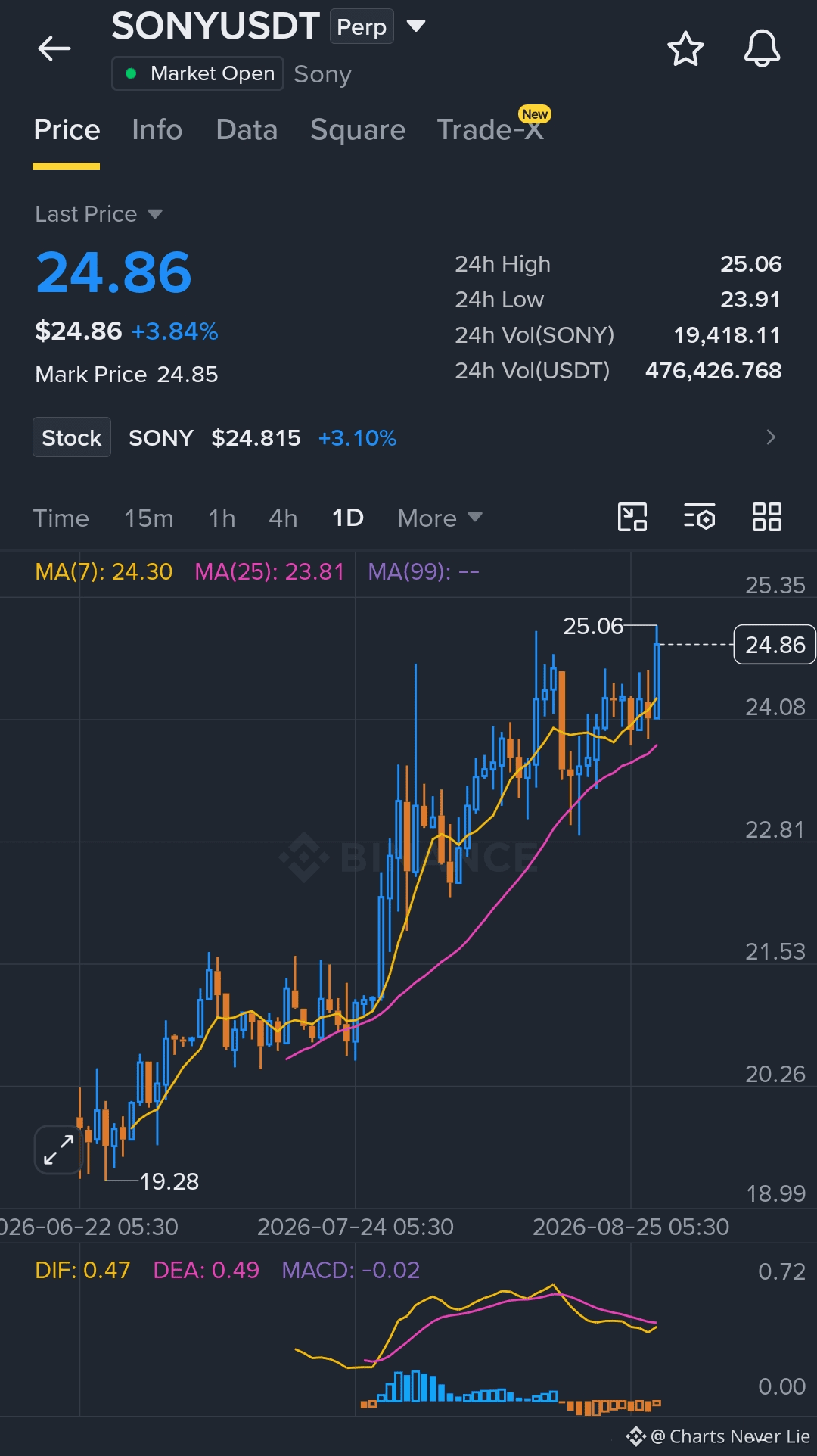Tap the 25.06 high marker on chart
Image resolution: width=817 pixels, height=1456 pixels.
click(x=593, y=626)
